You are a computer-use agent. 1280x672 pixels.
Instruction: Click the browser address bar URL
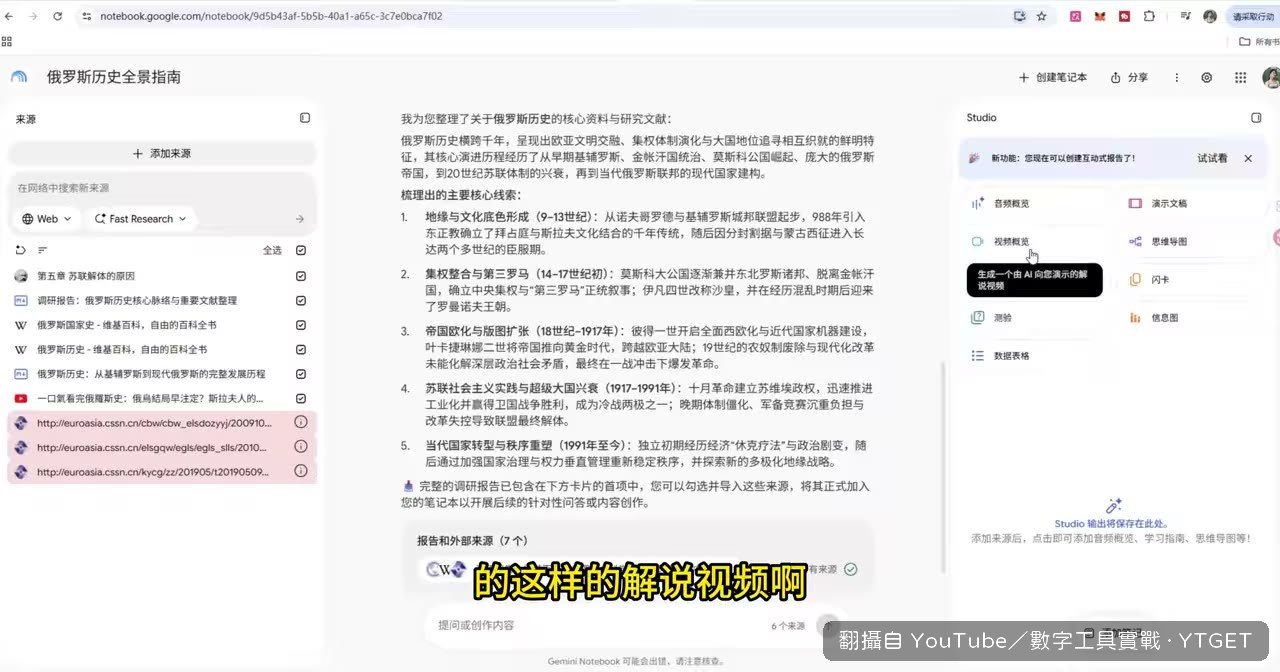tap(271, 16)
